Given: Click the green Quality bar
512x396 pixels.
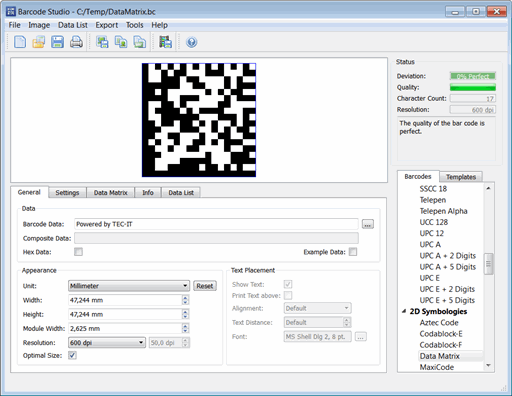Looking at the screenshot, I should pyautogui.click(x=473, y=87).
